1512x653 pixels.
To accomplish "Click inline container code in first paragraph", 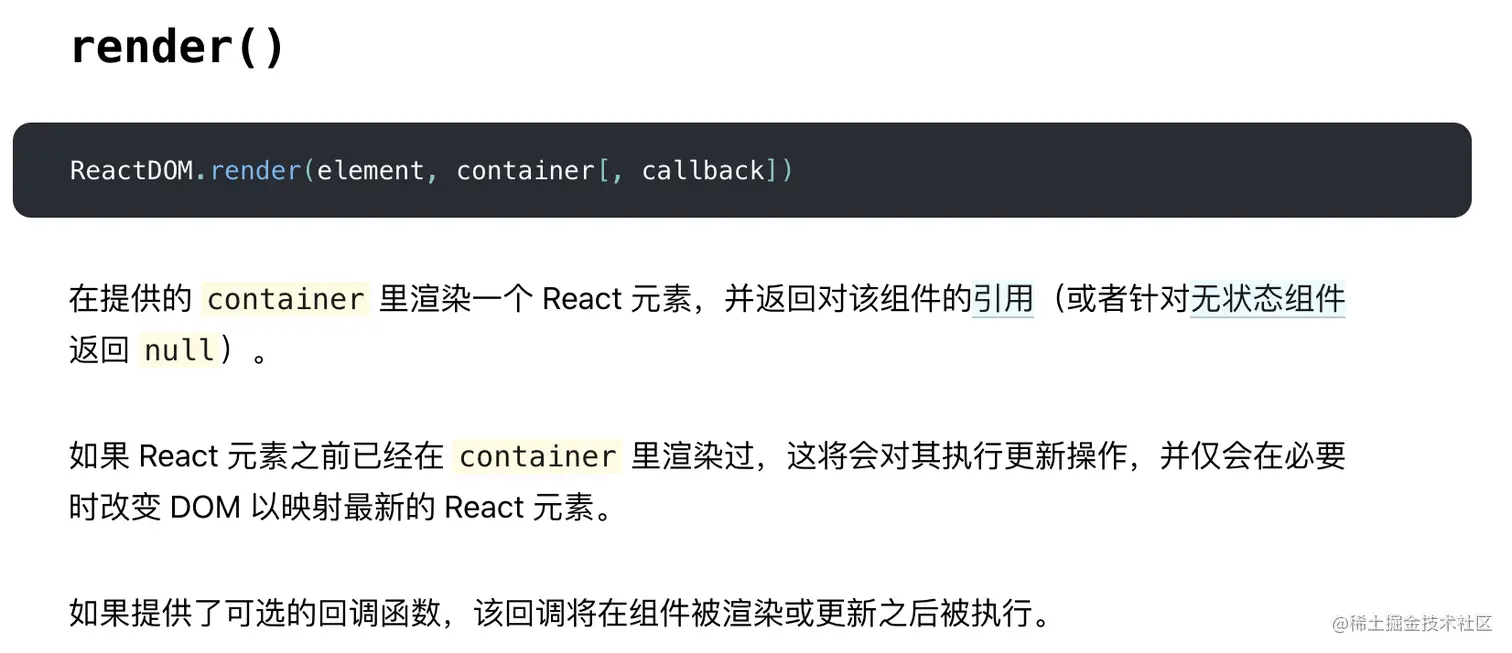I will [x=286, y=299].
